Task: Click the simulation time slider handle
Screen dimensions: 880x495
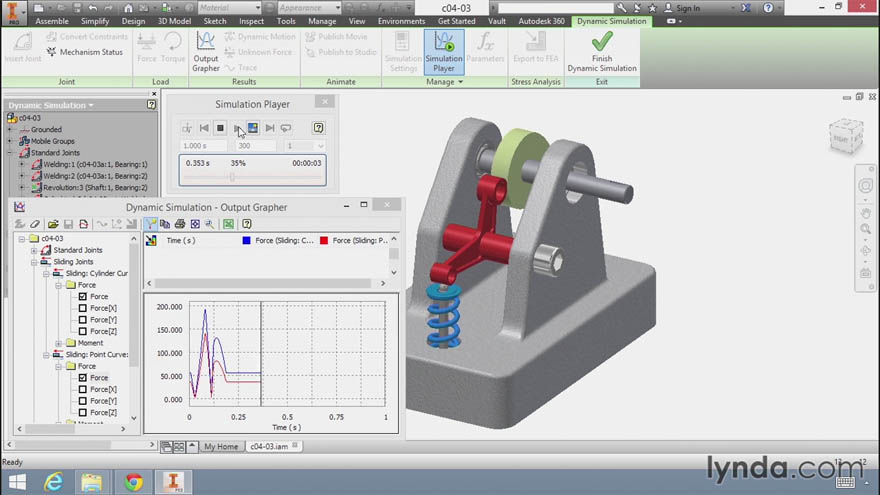Action: click(232, 177)
